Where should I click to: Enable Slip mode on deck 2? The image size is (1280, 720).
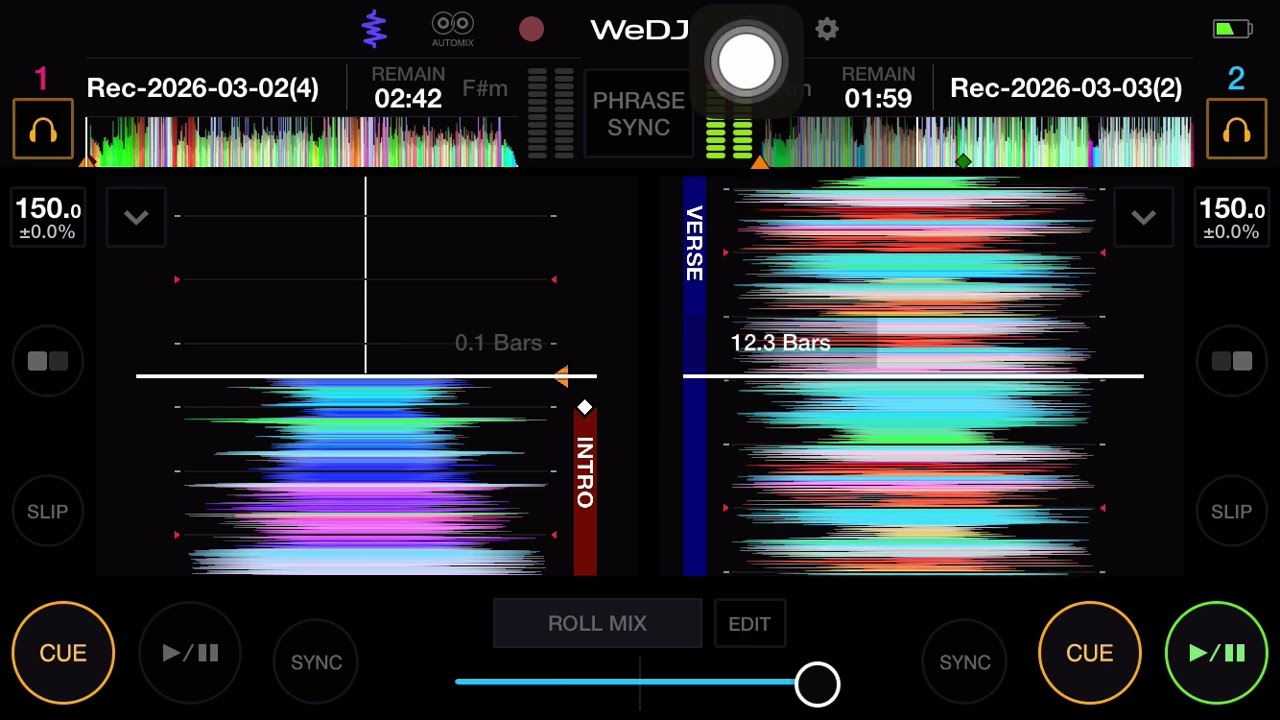[x=1231, y=511]
